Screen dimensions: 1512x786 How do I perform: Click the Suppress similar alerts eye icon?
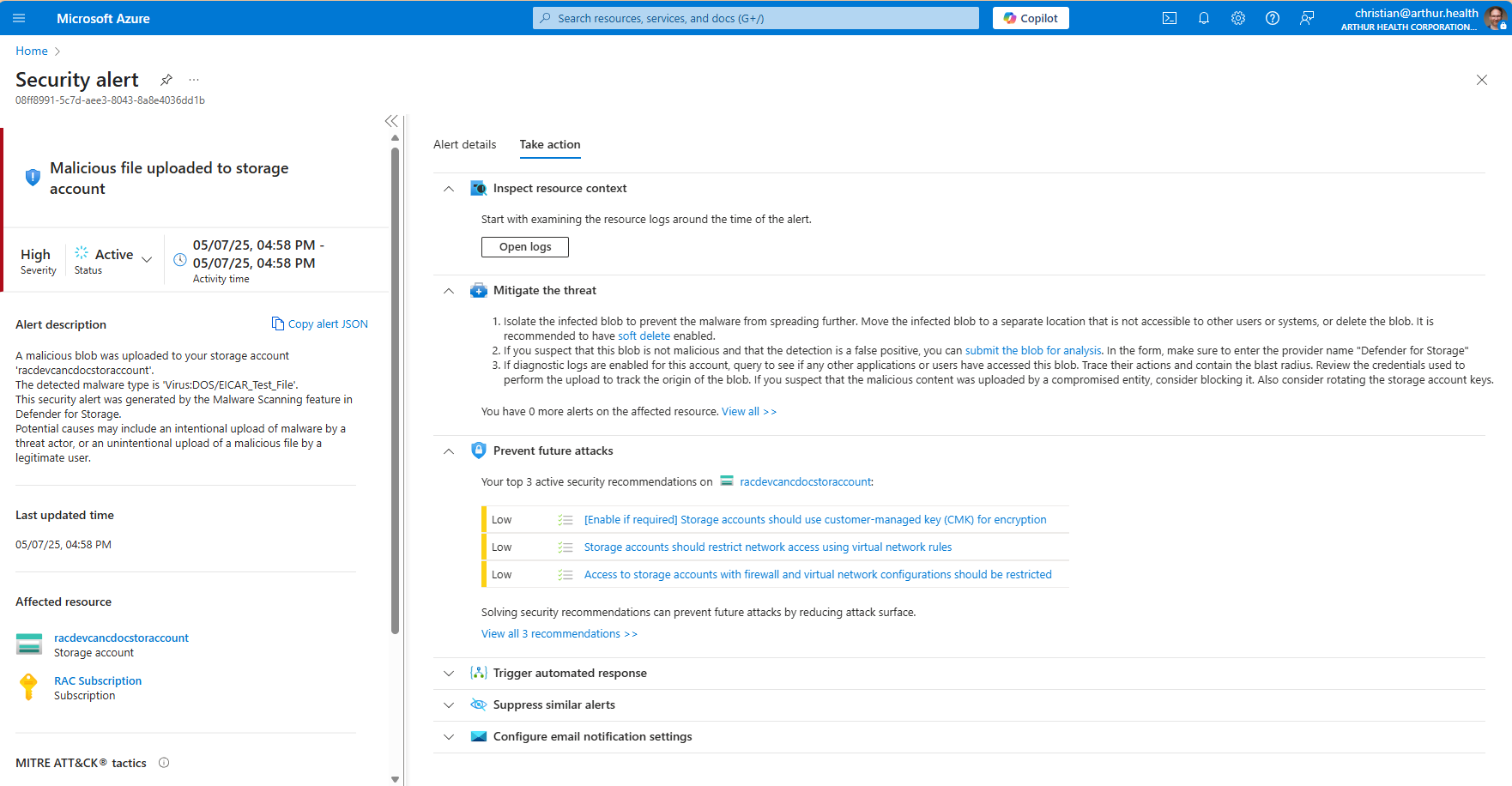[479, 704]
